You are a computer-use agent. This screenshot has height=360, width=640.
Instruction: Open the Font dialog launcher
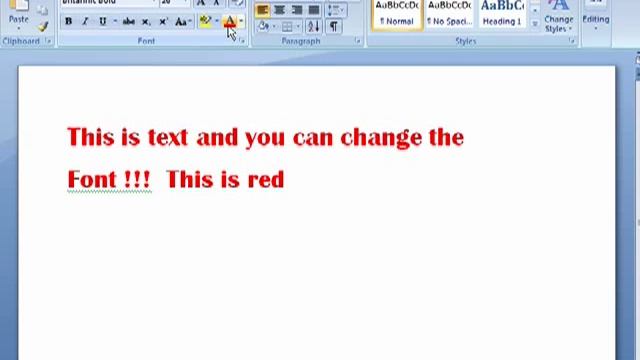pyautogui.click(x=242, y=41)
